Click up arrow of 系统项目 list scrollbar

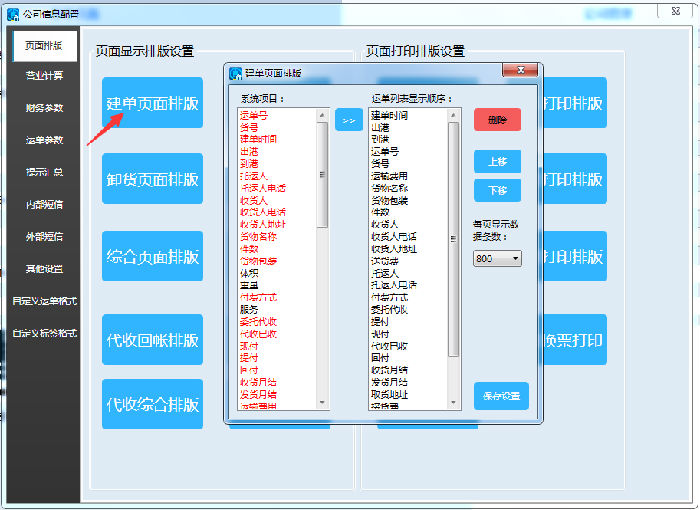pyautogui.click(x=323, y=115)
